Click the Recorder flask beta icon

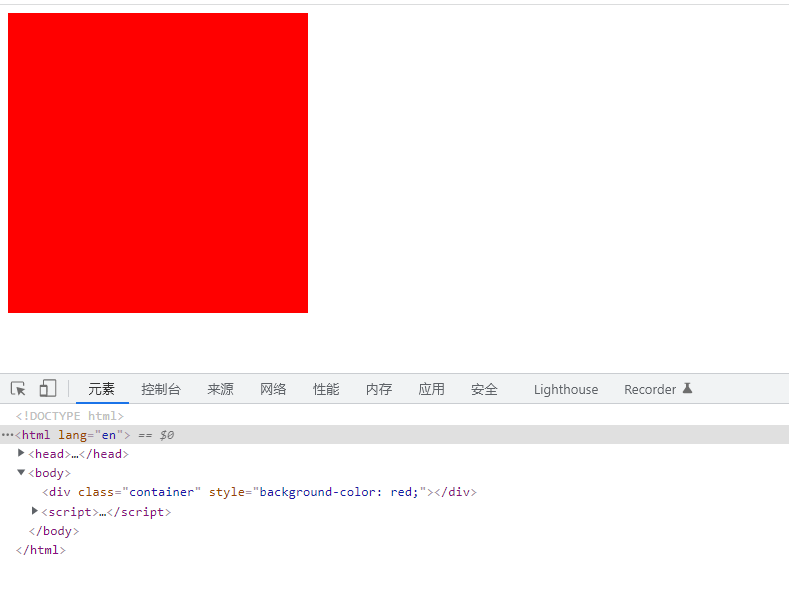(x=687, y=388)
